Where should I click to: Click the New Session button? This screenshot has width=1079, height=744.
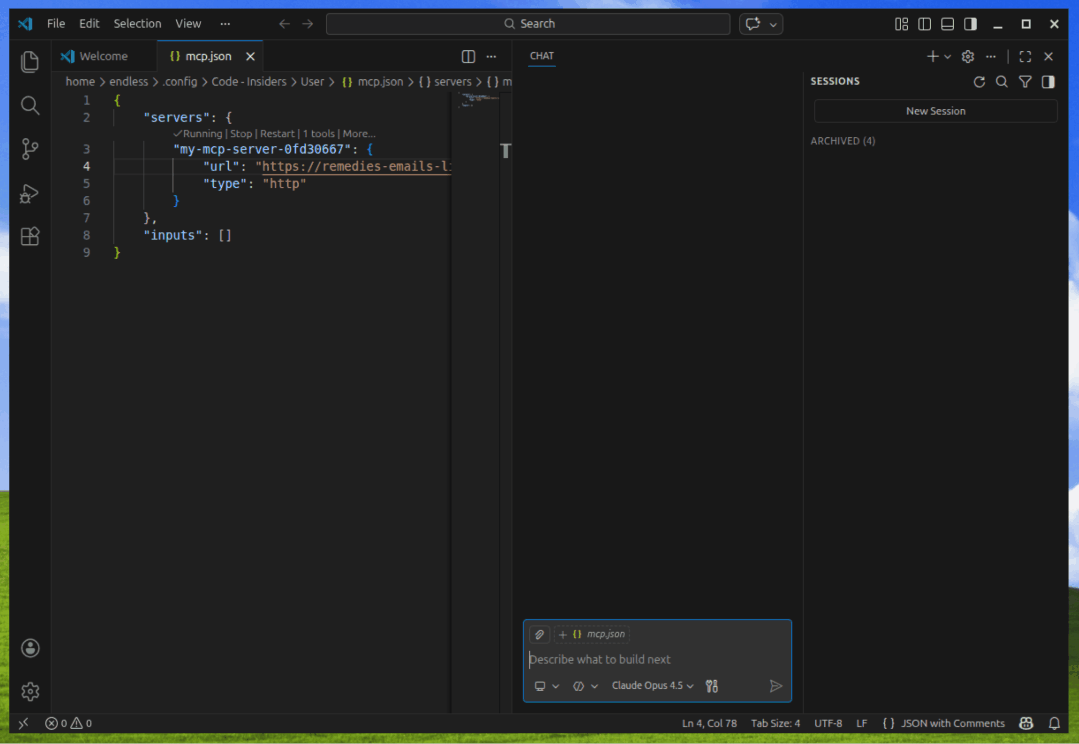click(x=934, y=110)
